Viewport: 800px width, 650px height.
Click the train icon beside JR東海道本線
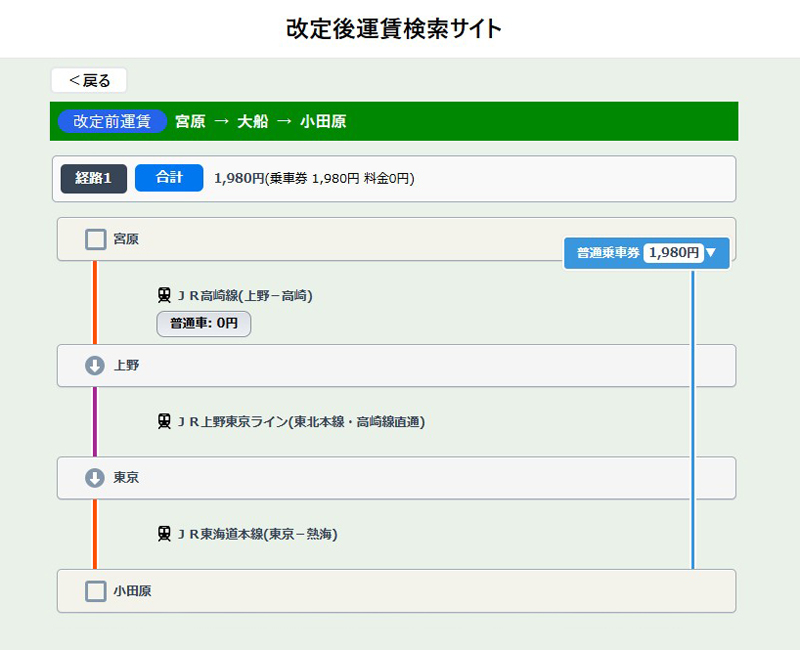pyautogui.click(x=165, y=534)
